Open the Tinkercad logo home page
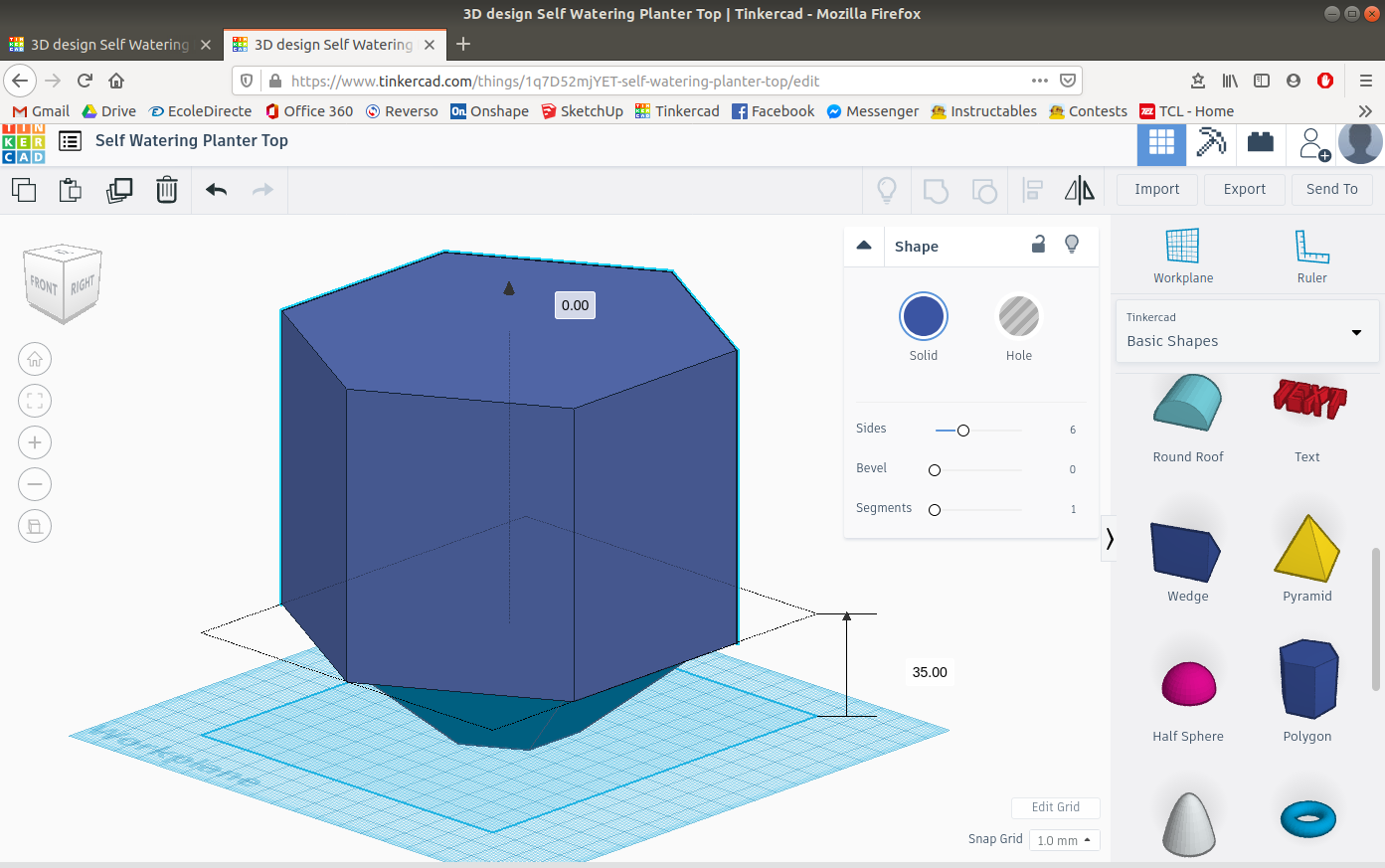 pyautogui.click(x=23, y=144)
